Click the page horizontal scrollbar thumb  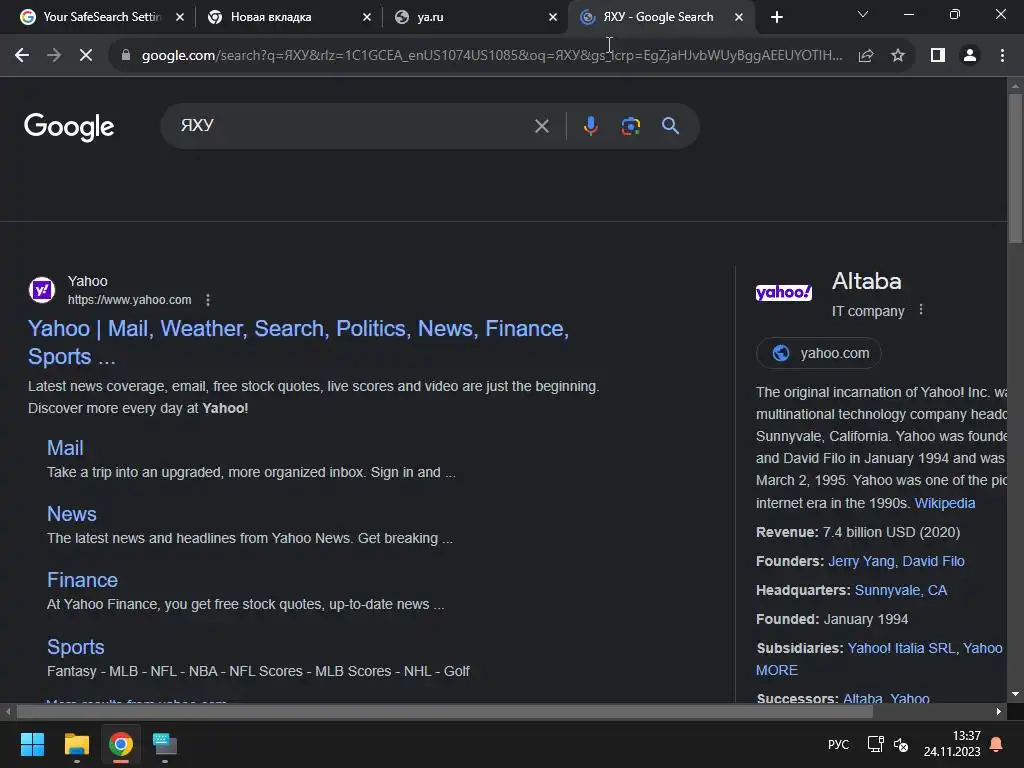445,712
